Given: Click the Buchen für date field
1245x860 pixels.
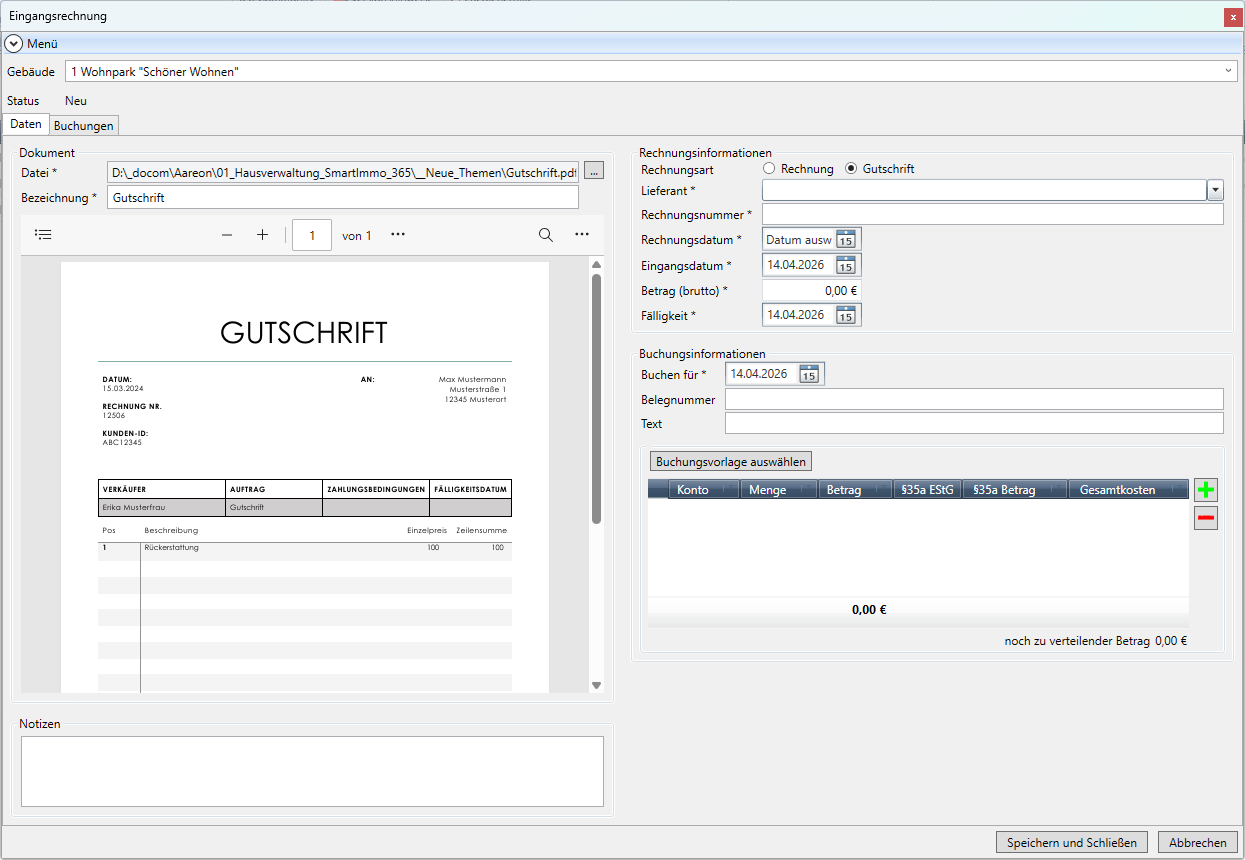Looking at the screenshot, I should (x=762, y=374).
